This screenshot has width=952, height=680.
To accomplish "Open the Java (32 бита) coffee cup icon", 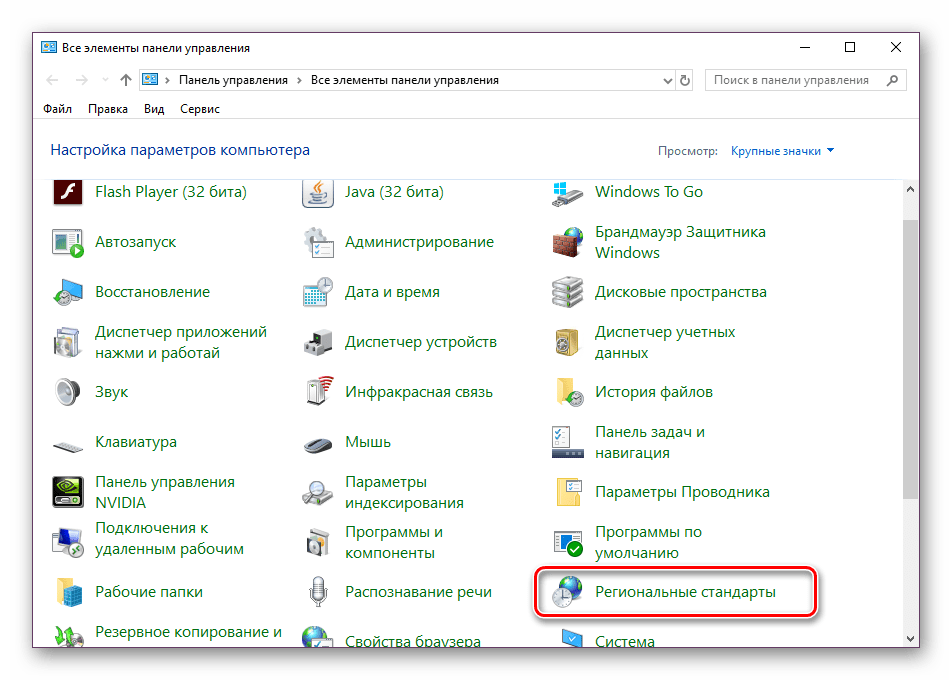I will [x=318, y=193].
